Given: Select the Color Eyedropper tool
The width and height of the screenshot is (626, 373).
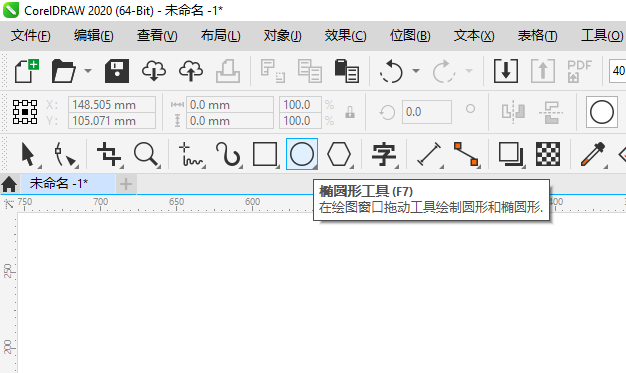Looking at the screenshot, I should (x=593, y=155).
